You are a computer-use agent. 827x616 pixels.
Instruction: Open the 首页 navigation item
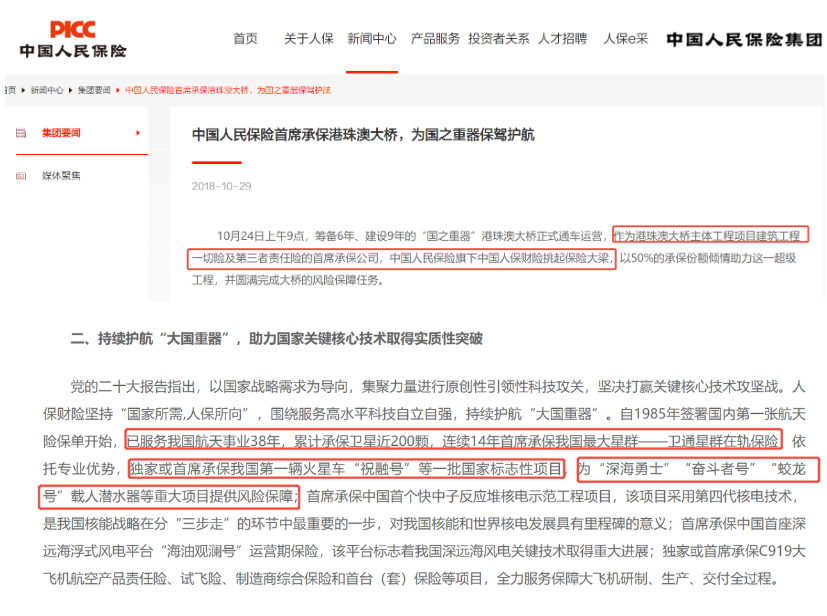coord(245,38)
